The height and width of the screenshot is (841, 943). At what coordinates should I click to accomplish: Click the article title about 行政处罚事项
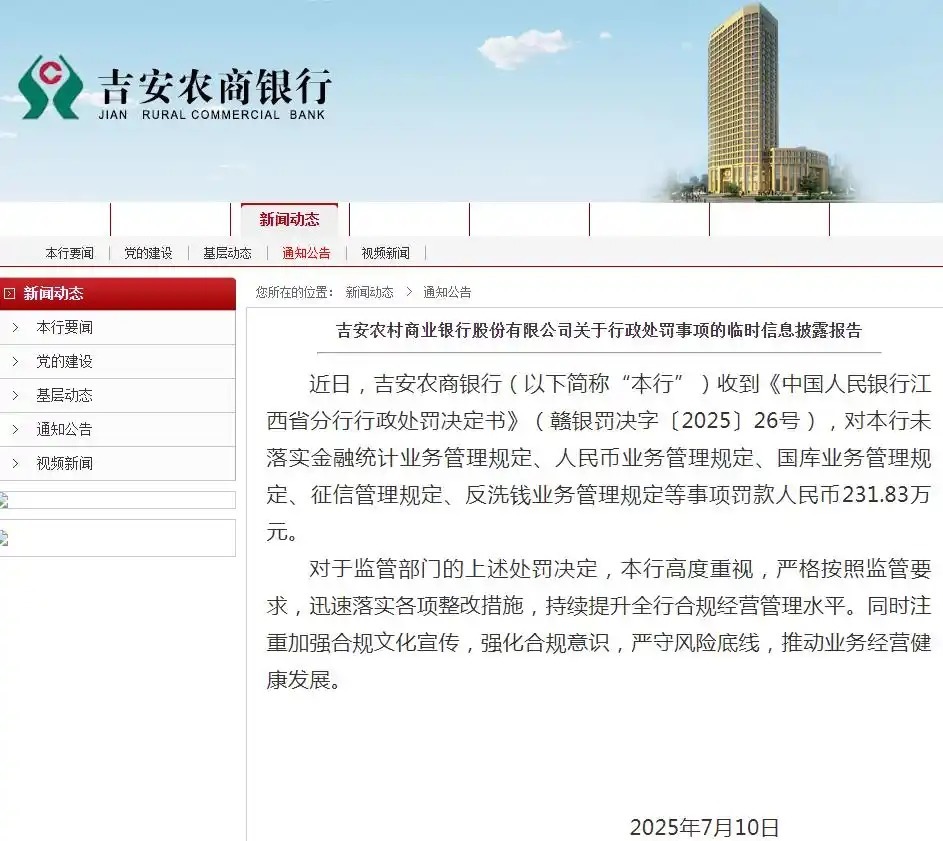[598, 330]
